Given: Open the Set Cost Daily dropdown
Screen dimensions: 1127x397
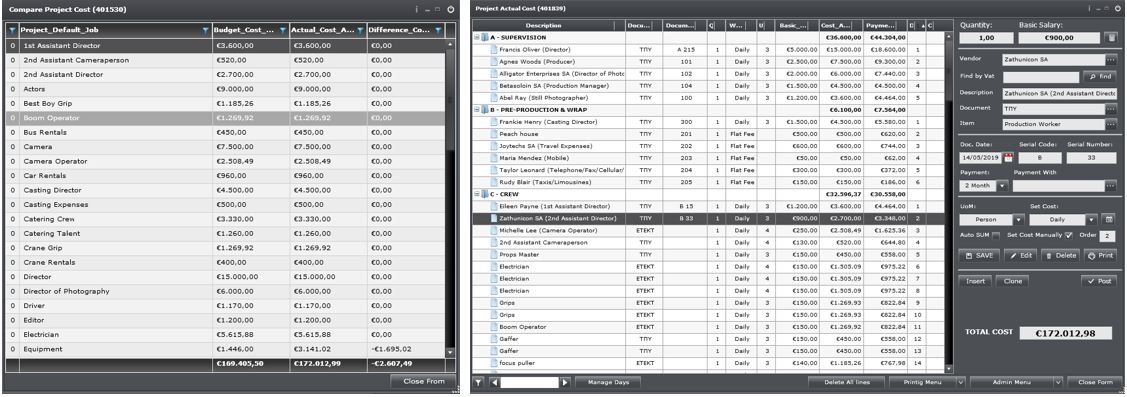Looking at the screenshot, I should pyautogui.click(x=1091, y=219).
